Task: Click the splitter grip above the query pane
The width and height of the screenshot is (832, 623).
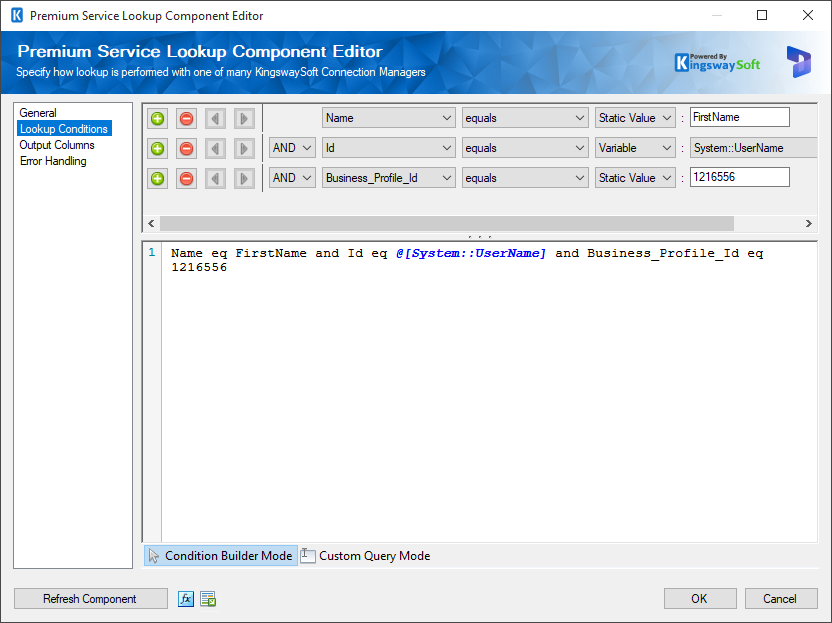Action: point(480,237)
